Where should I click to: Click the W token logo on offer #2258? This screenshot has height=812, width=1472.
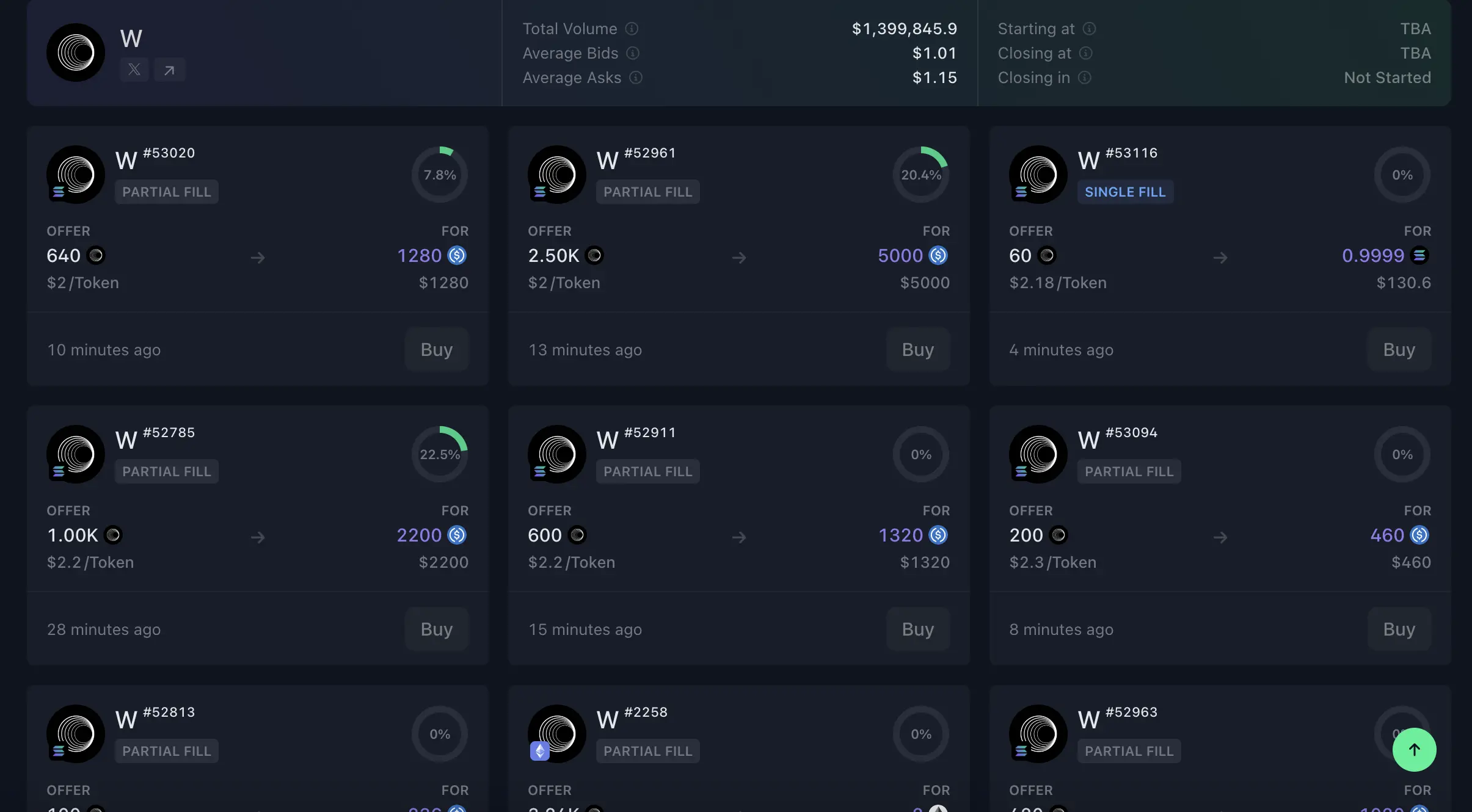click(557, 733)
